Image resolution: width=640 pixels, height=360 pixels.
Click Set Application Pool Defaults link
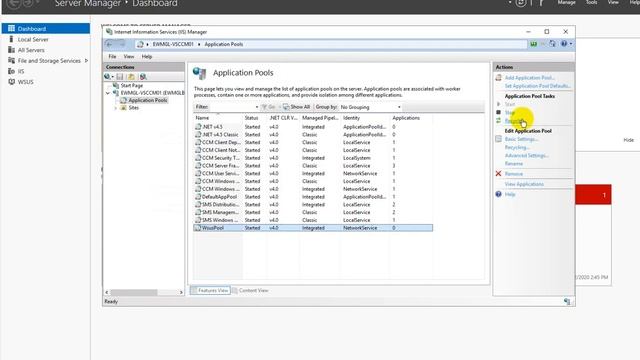click(537, 86)
